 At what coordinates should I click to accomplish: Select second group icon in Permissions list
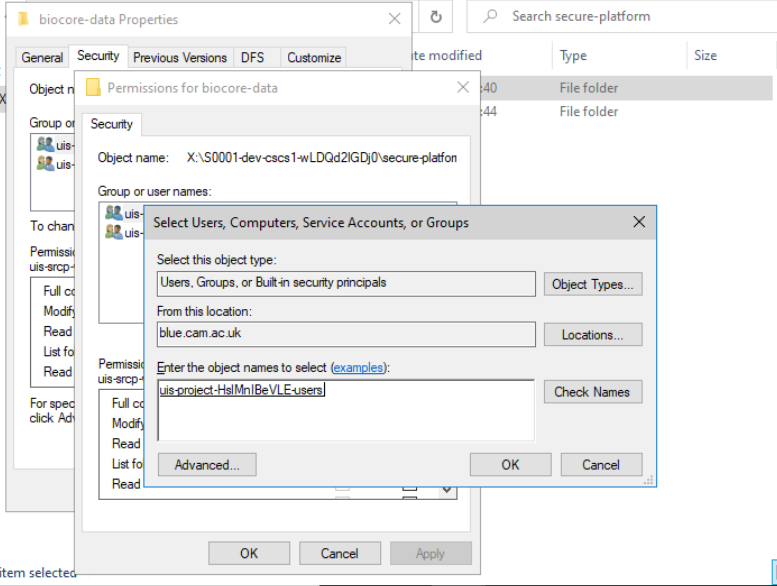114,232
